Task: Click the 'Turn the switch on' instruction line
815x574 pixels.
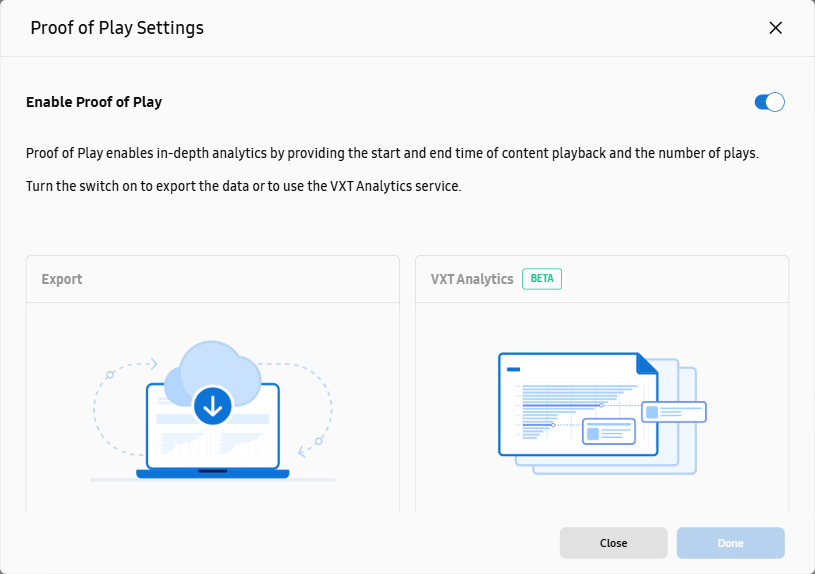Action: (243, 187)
